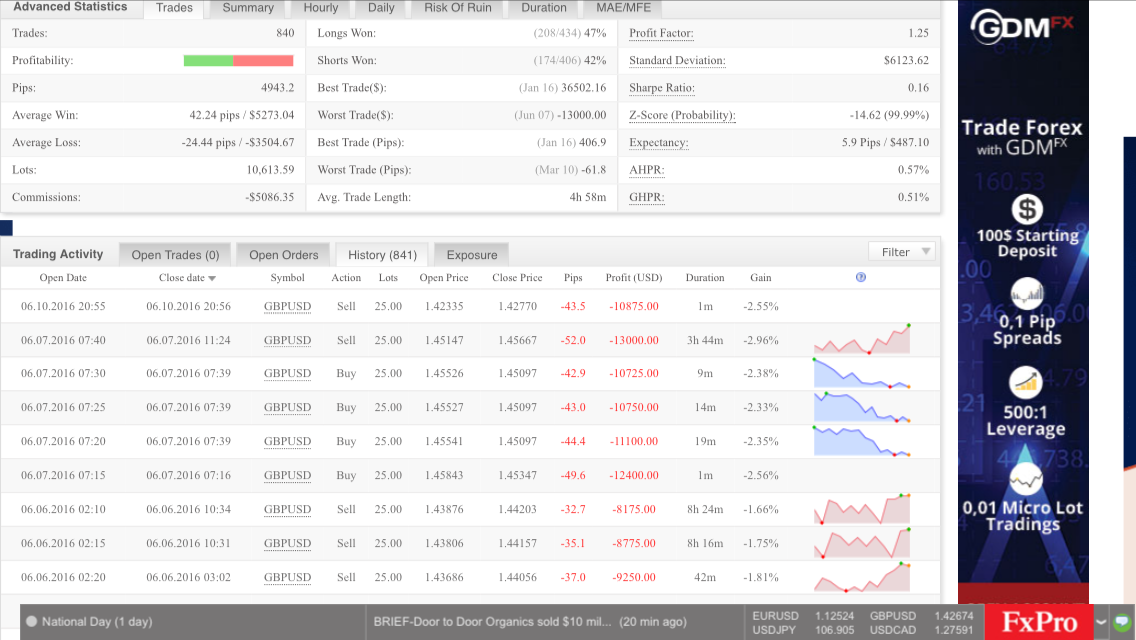This screenshot has width=1136, height=640.
Task: Open the Hourly tab
Action: [320, 8]
